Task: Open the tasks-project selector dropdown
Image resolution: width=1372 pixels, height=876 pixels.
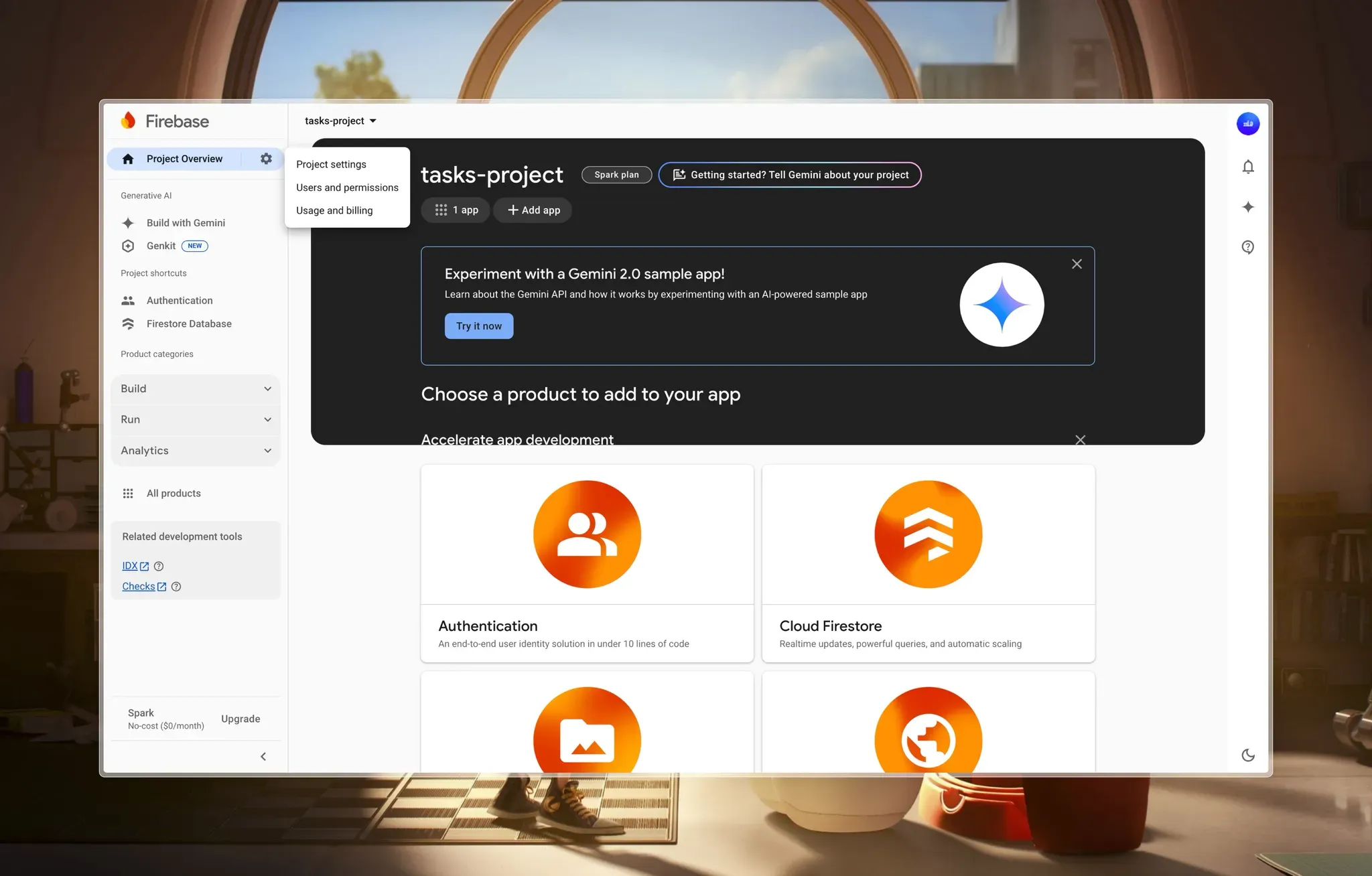Action: click(x=340, y=121)
